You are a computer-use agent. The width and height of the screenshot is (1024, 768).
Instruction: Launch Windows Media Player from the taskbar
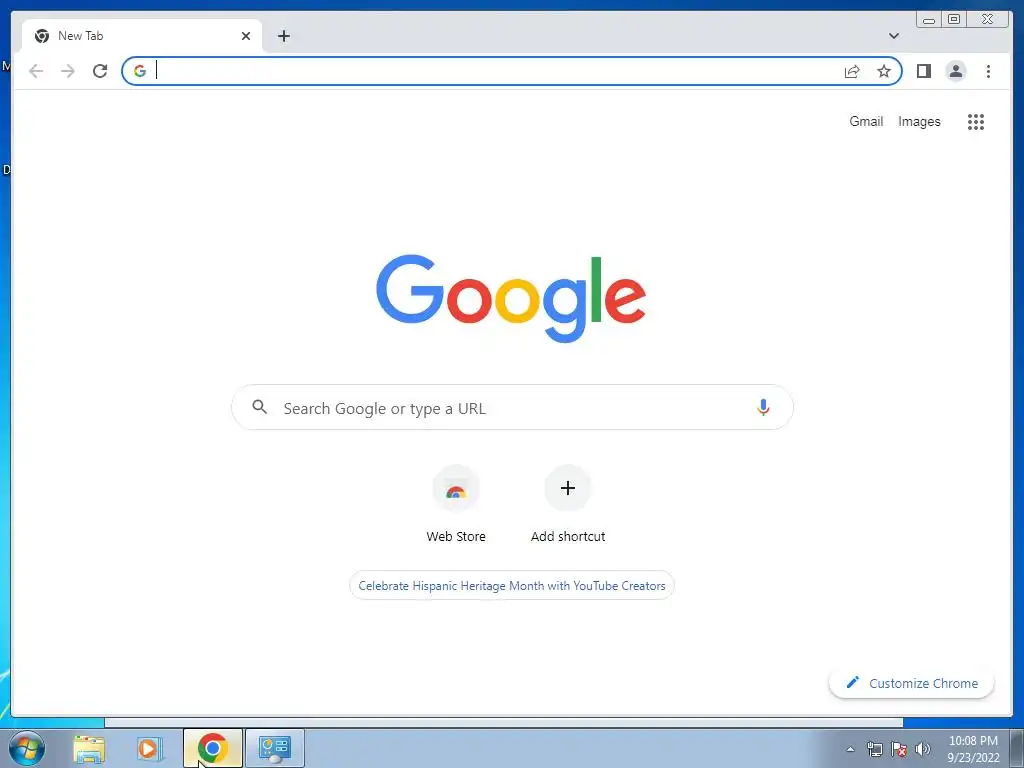click(149, 748)
